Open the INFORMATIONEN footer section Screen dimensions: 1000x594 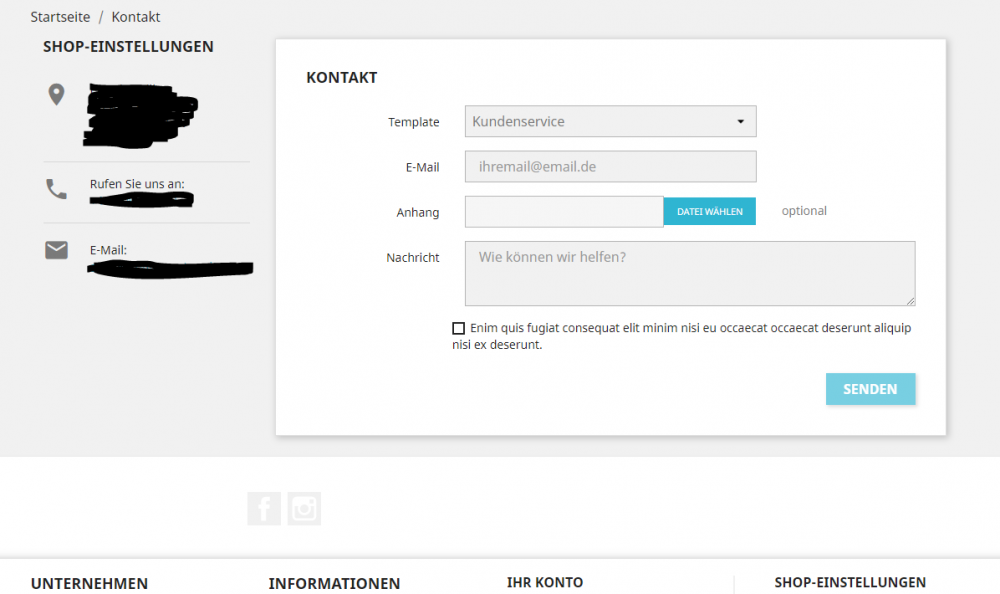click(334, 583)
